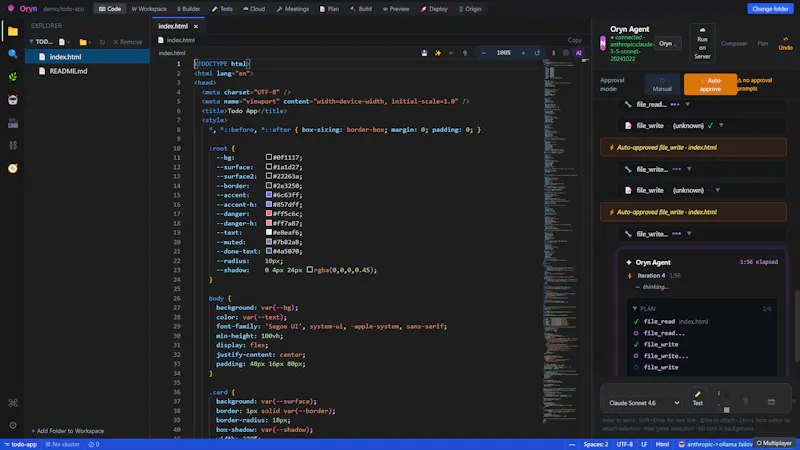
Task: Click the save icon in editor toolbar
Action: pos(424,53)
